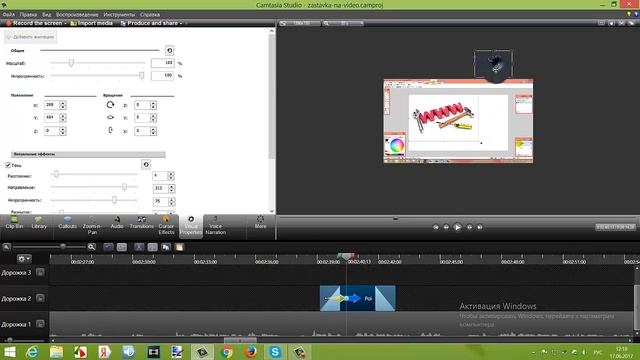
Task: Click the Масштаб percent input field
Action: coord(162,63)
